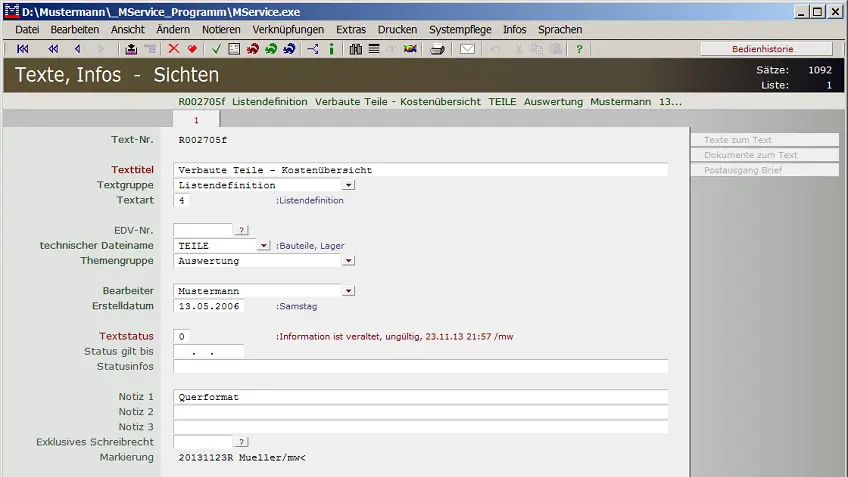Jump to first record with toolbar arrow

(x=23, y=49)
